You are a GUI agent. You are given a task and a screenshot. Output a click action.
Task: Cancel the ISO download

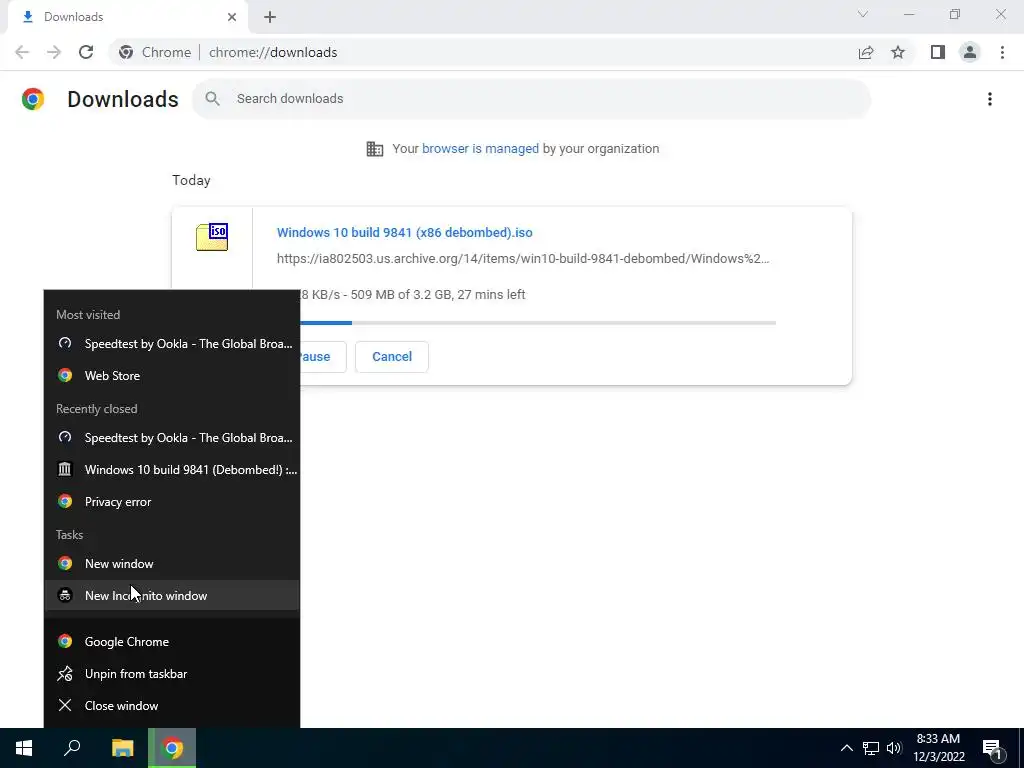392,357
